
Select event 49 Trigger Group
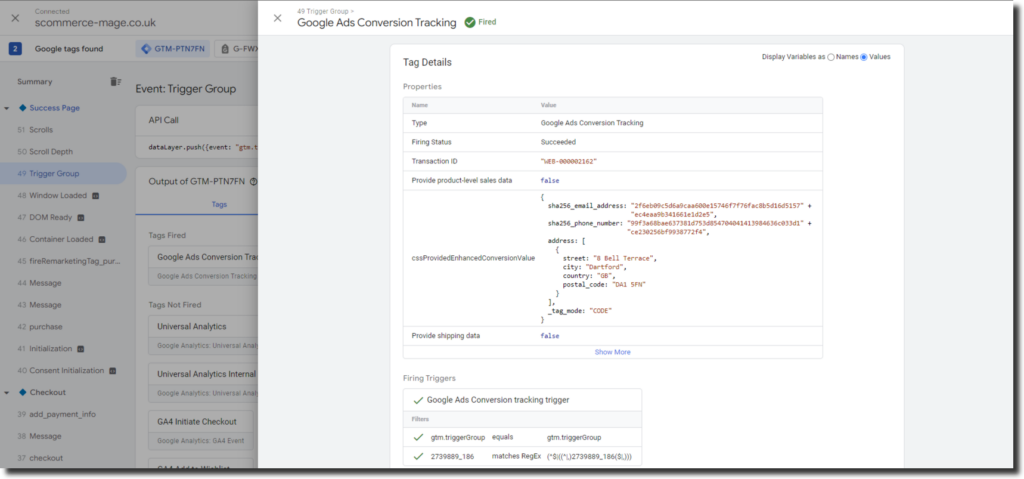point(63,173)
